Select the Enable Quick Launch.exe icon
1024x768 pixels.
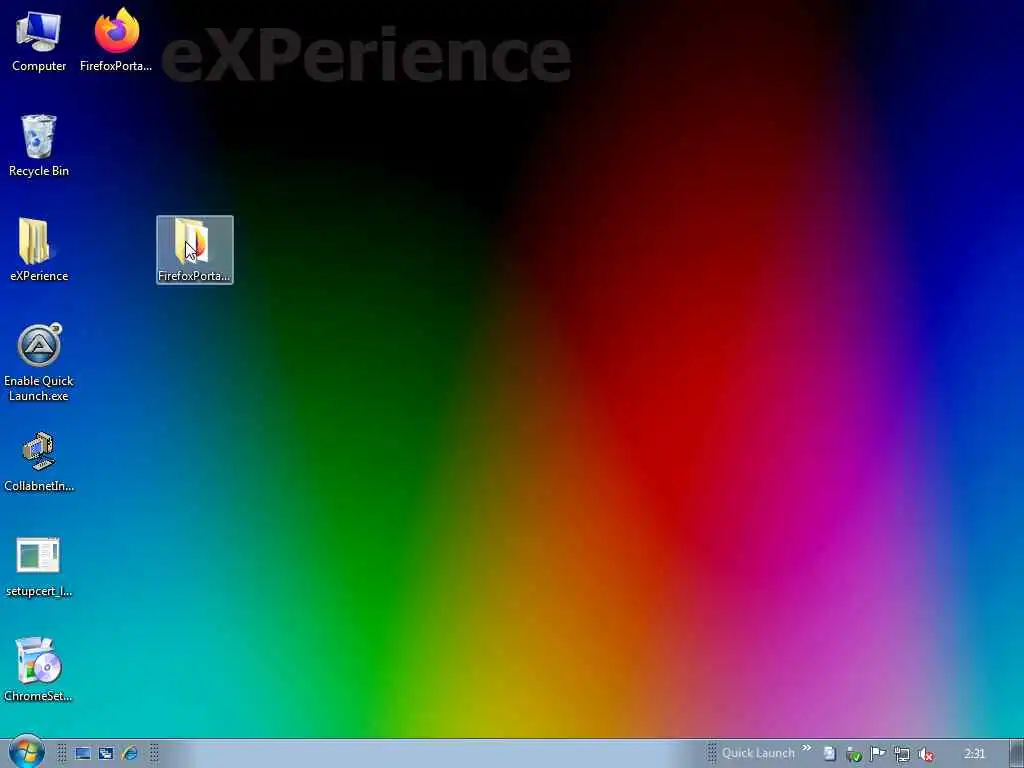(x=39, y=362)
